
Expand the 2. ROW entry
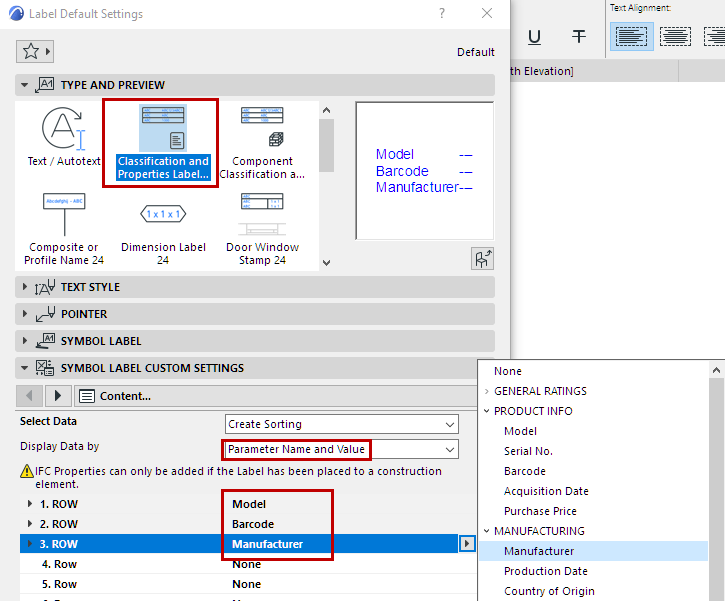pyautogui.click(x=30, y=524)
